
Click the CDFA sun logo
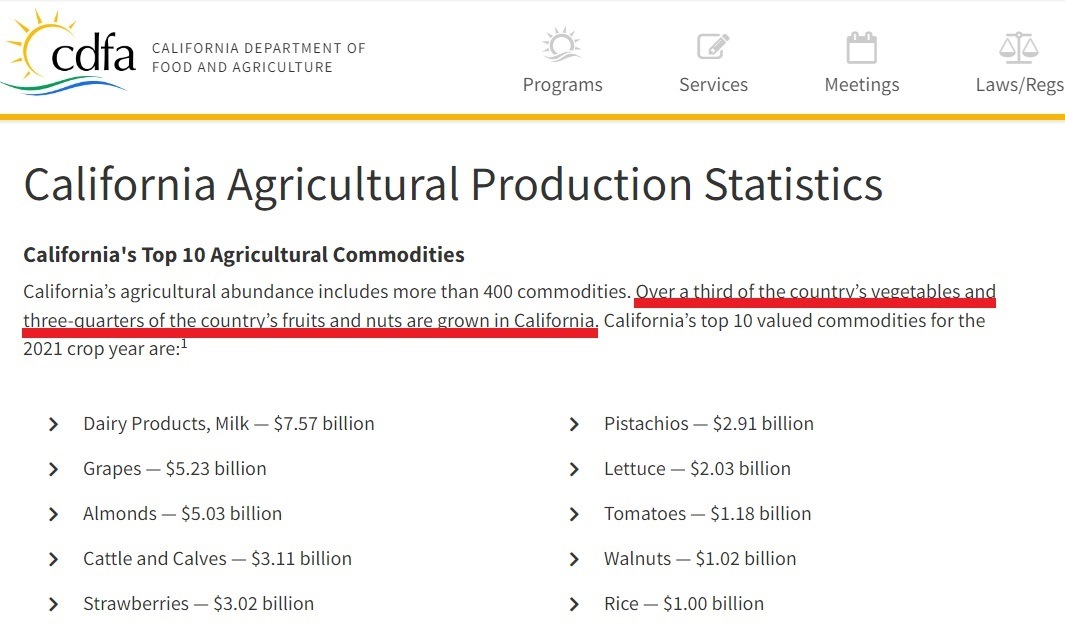click(x=68, y=51)
